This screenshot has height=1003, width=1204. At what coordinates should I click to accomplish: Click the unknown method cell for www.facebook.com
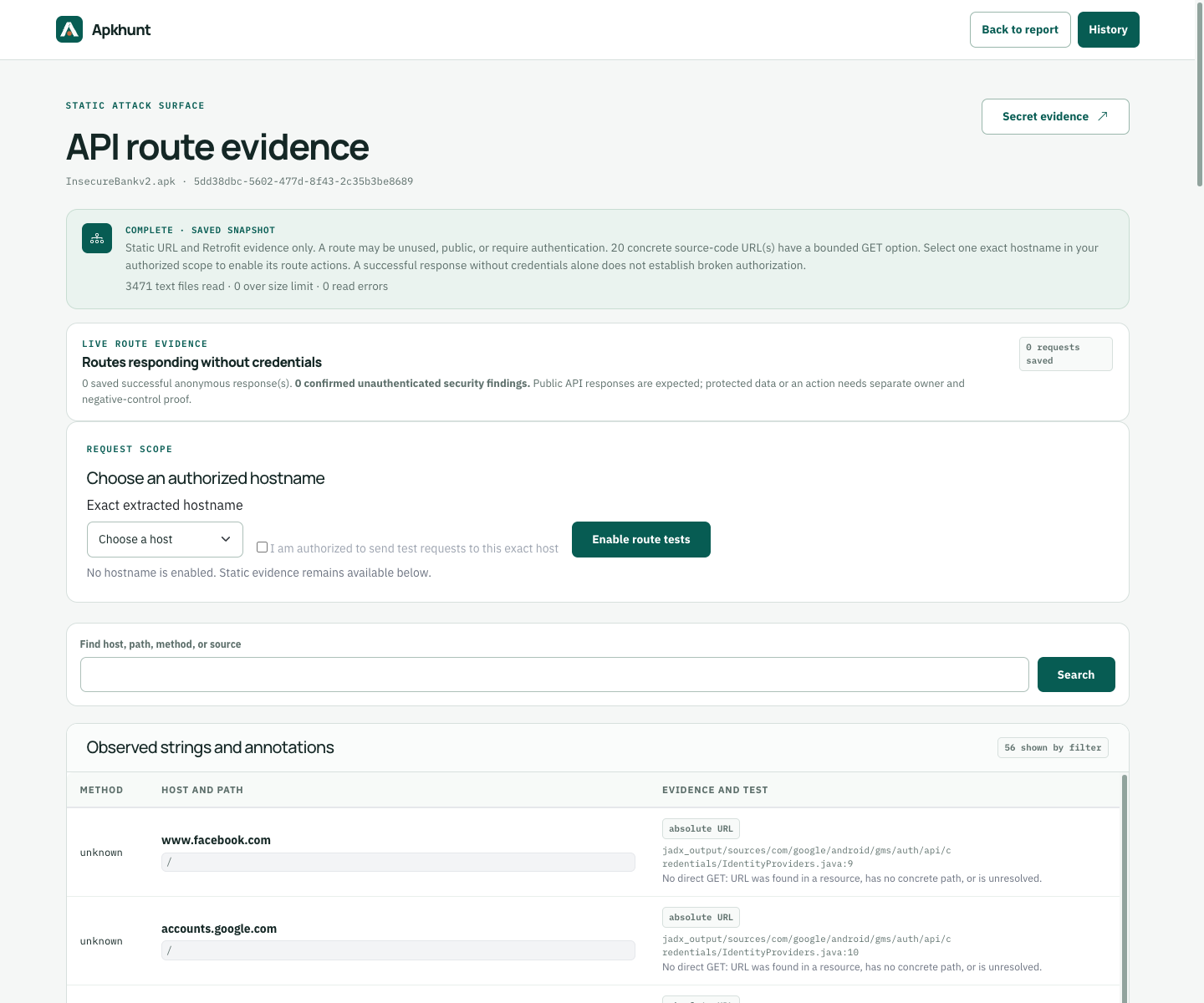[101, 853]
